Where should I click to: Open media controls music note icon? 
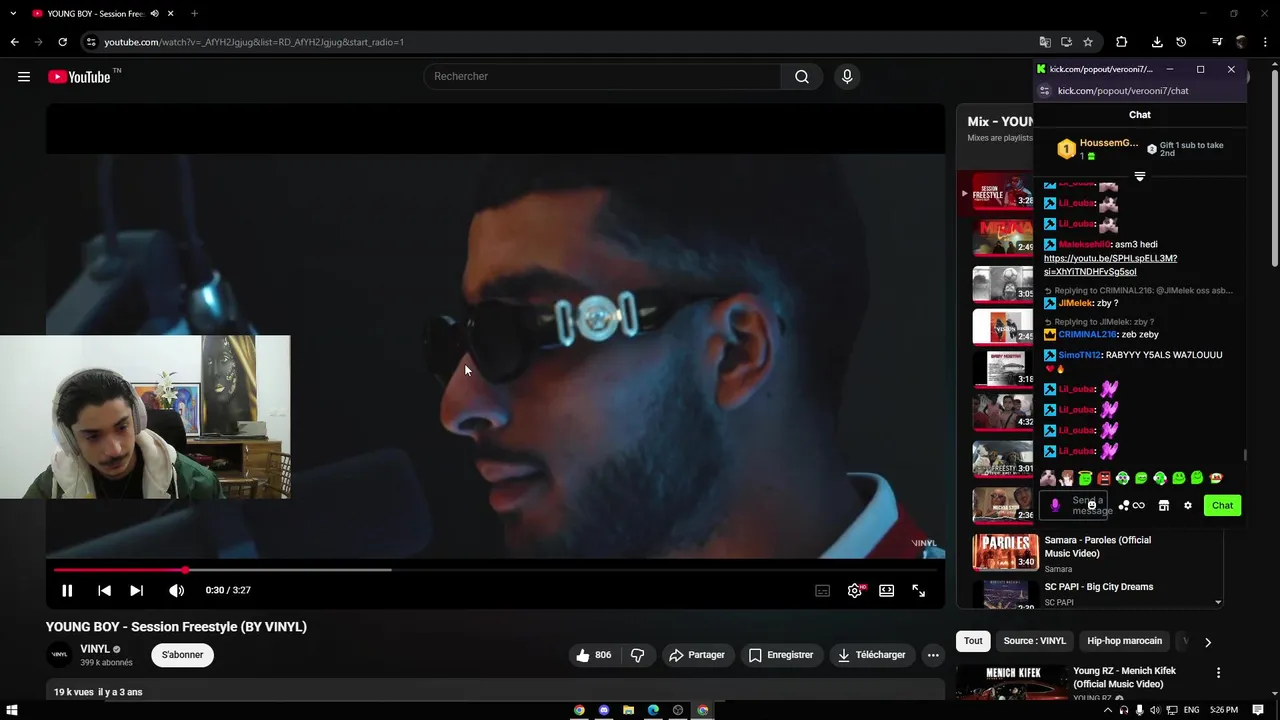tap(1217, 42)
